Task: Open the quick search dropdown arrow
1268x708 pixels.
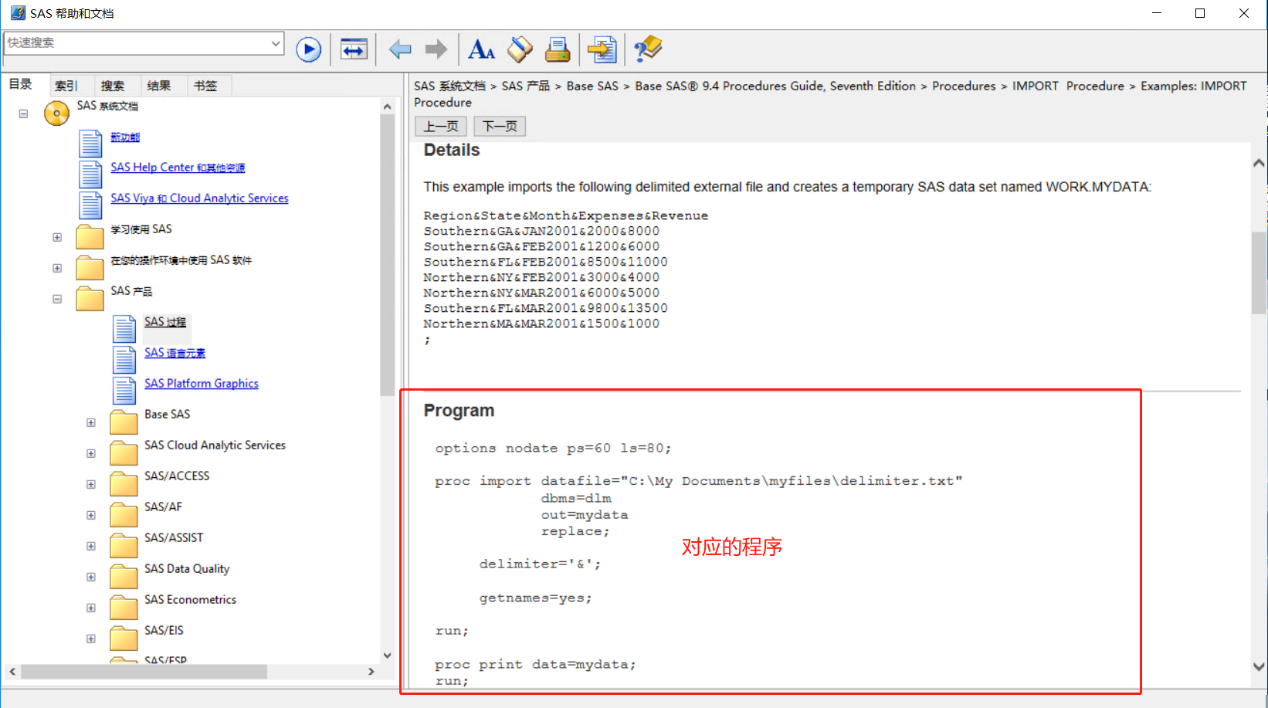Action: [276, 43]
